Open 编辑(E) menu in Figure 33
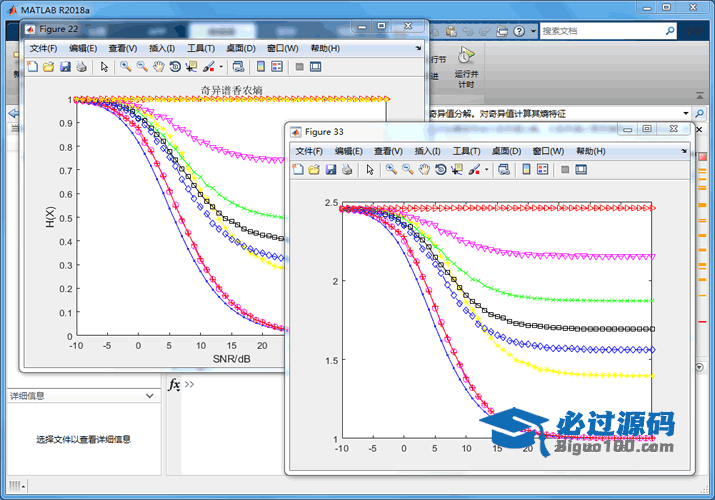The width and height of the screenshot is (715, 500). click(x=348, y=151)
